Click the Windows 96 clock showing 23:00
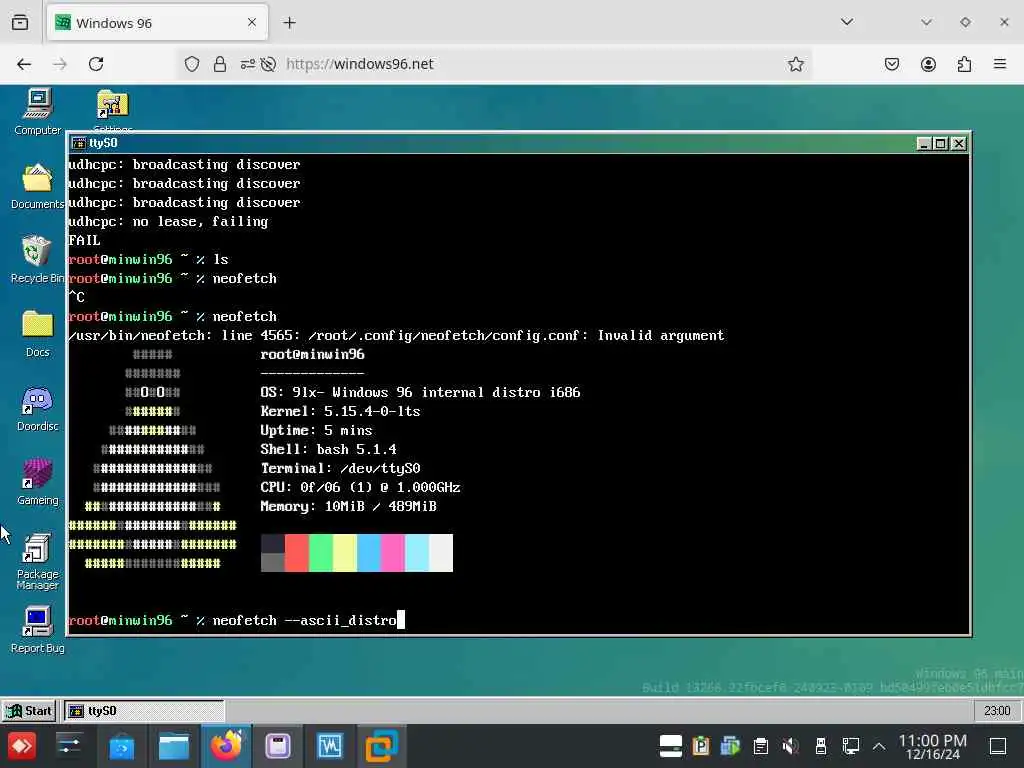The width and height of the screenshot is (1024, 768). [997, 711]
